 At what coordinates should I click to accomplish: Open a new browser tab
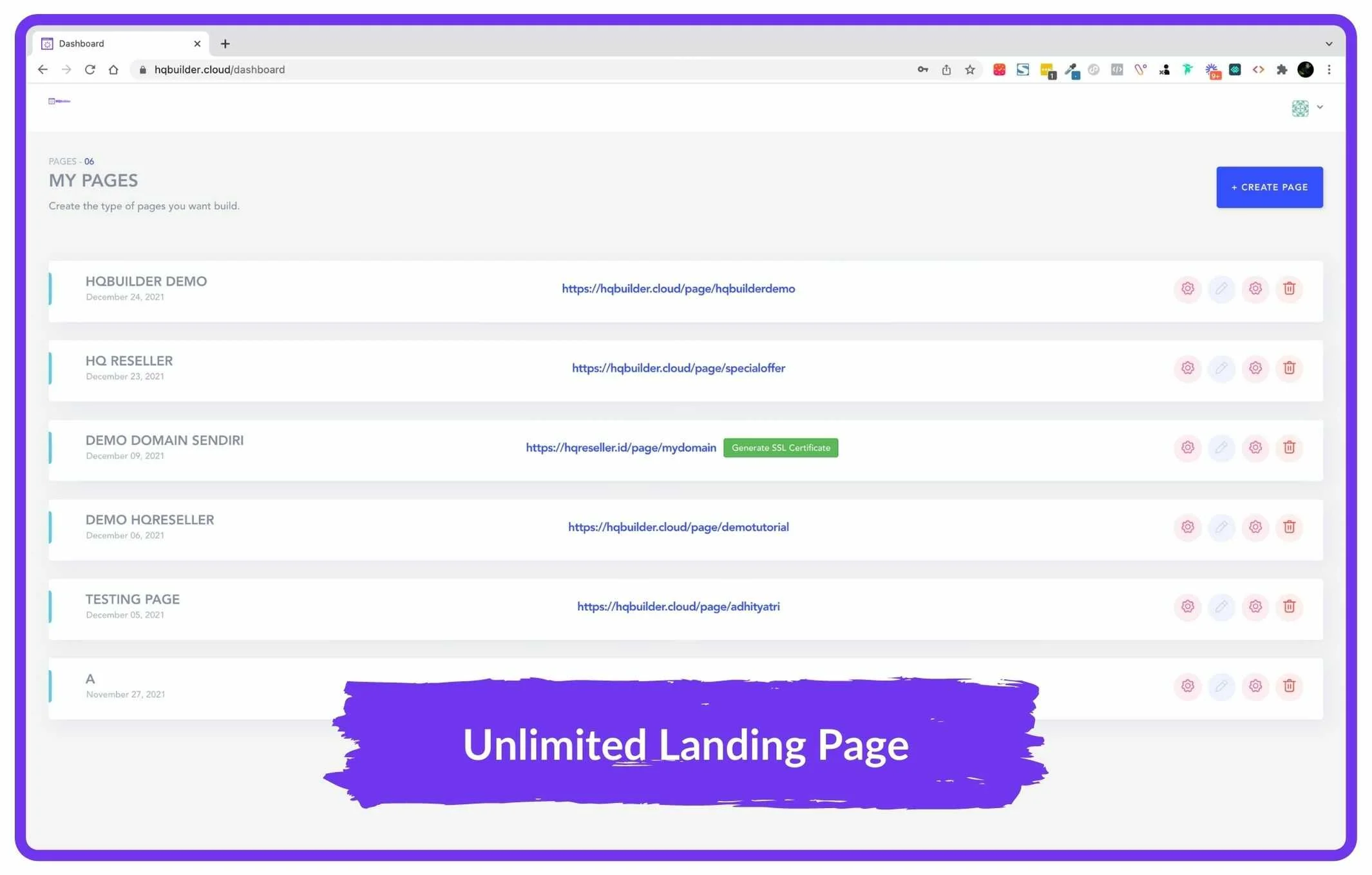click(x=225, y=44)
